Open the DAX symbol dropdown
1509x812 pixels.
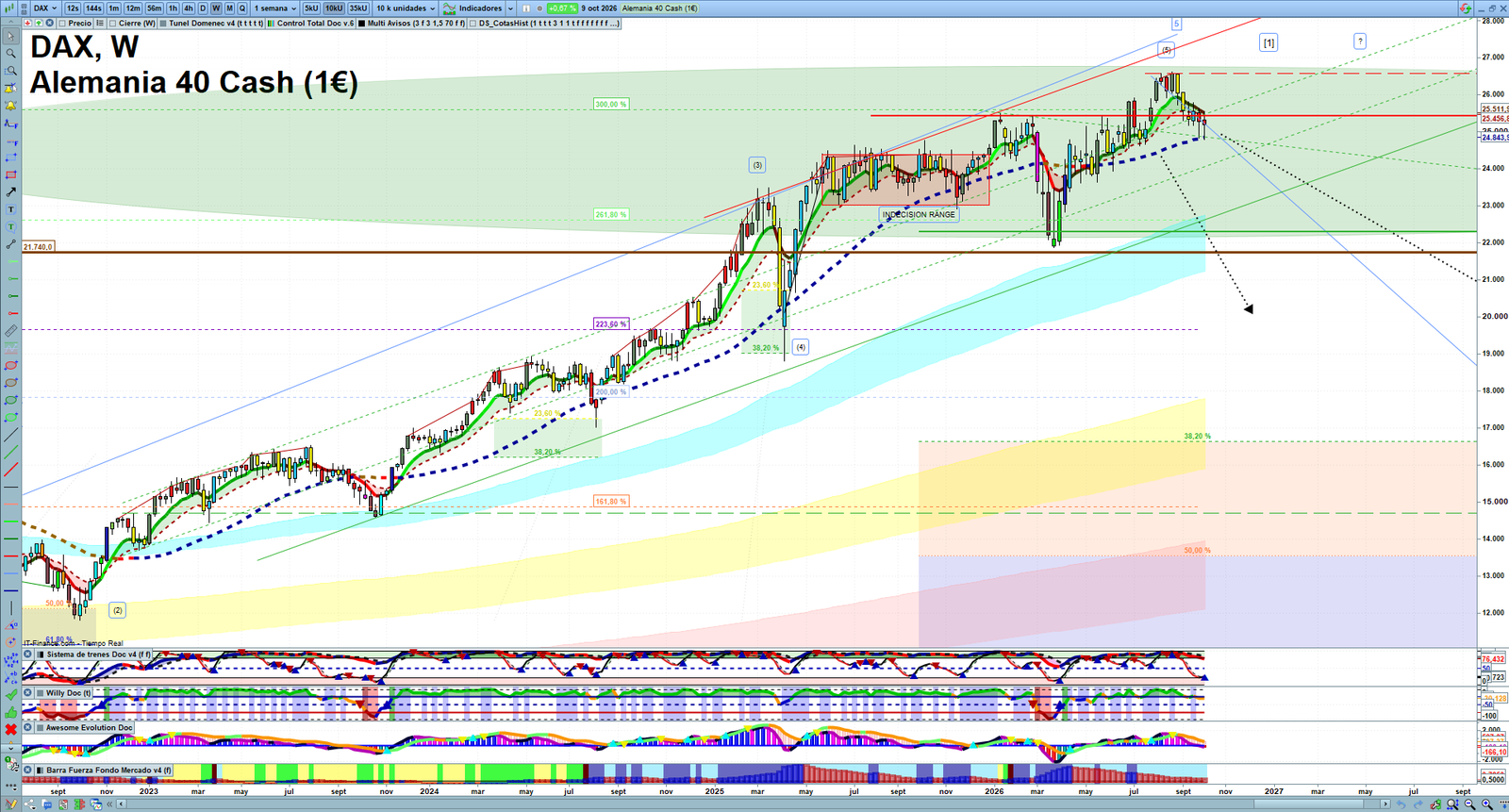pos(45,8)
